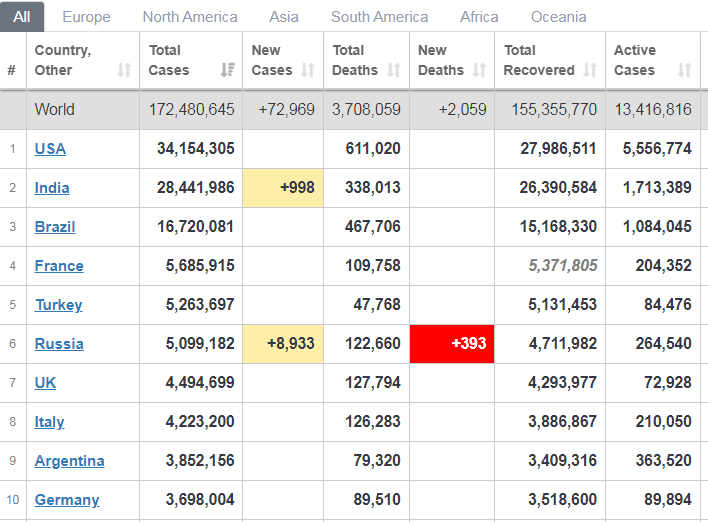
Task: Open the Russia country link
Action: pos(59,344)
